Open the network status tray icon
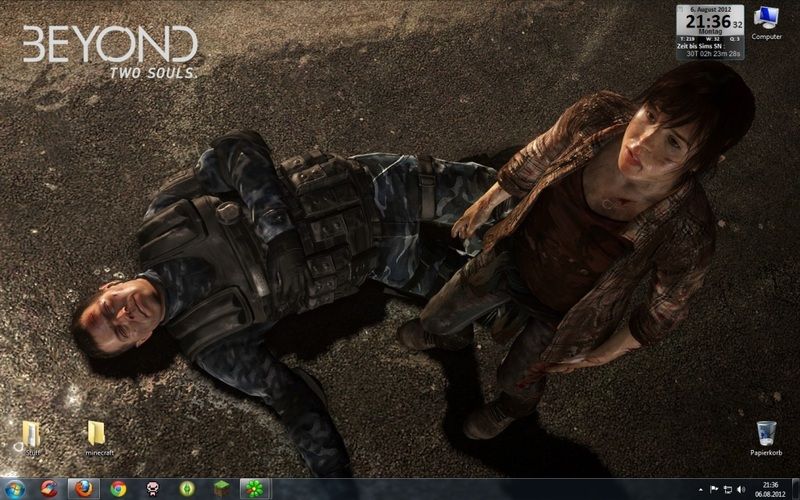 (x=728, y=490)
